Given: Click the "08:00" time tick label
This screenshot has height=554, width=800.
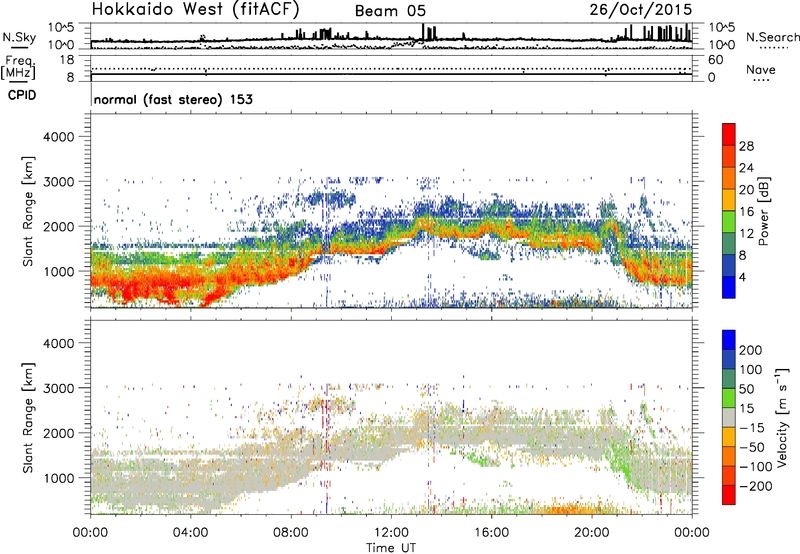Looking at the screenshot, I should (x=291, y=533).
